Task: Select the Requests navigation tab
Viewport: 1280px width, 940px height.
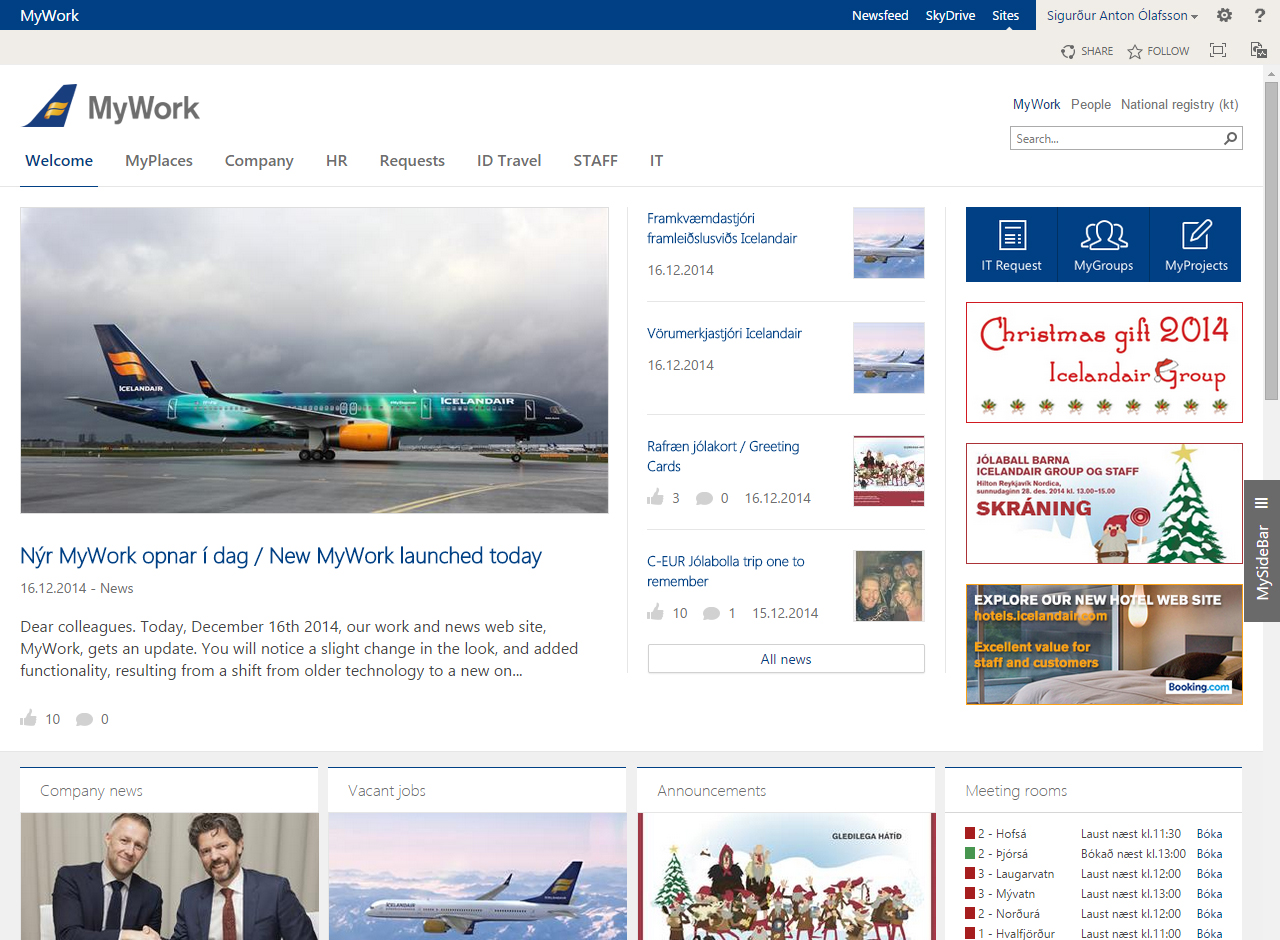Action: tap(412, 160)
